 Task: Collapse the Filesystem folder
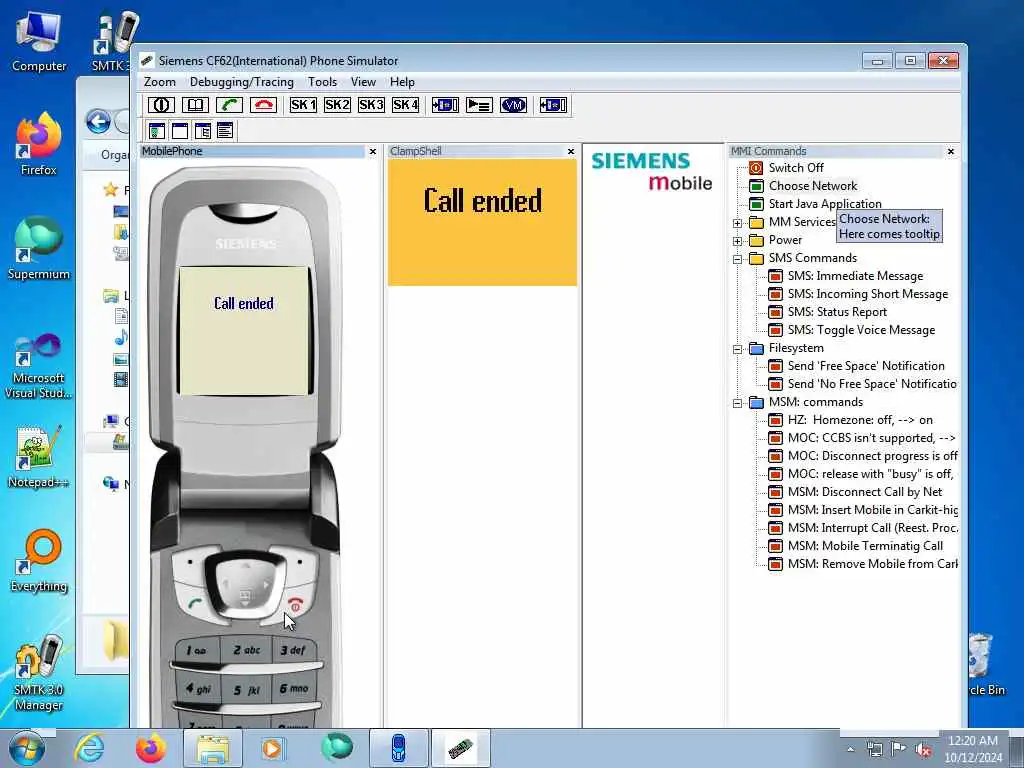pyautogui.click(x=737, y=349)
